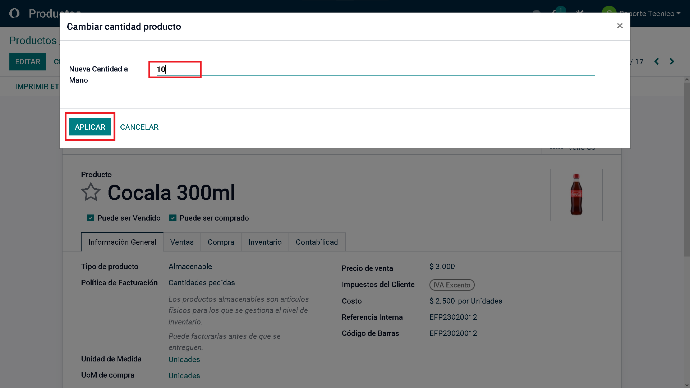Toggle the Puede ser comprado checkbox

pyautogui.click(x=172, y=218)
